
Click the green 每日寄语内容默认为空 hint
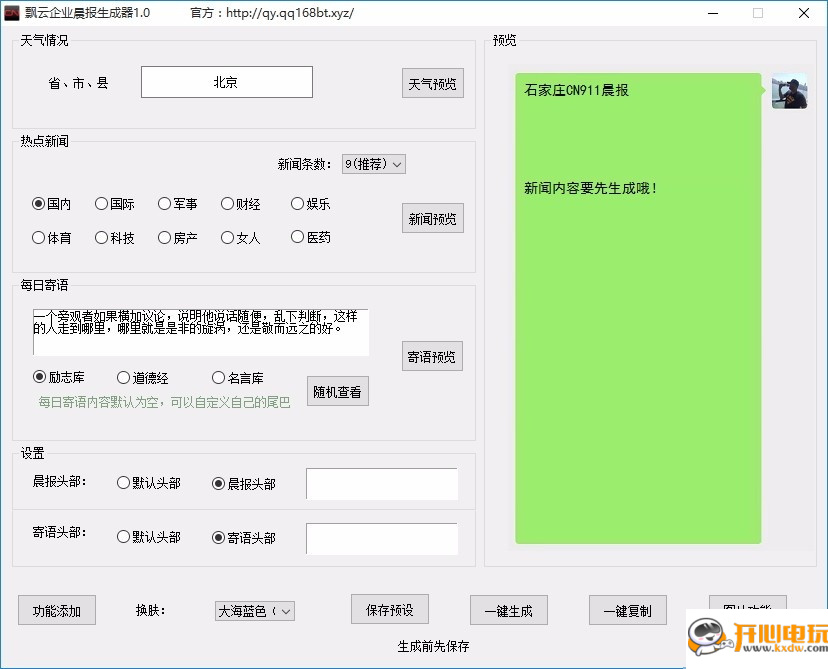(164, 402)
